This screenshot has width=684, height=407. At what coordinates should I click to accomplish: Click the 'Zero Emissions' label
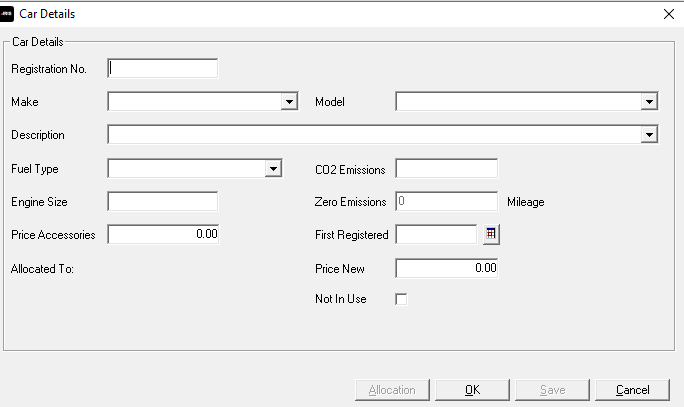(350, 202)
